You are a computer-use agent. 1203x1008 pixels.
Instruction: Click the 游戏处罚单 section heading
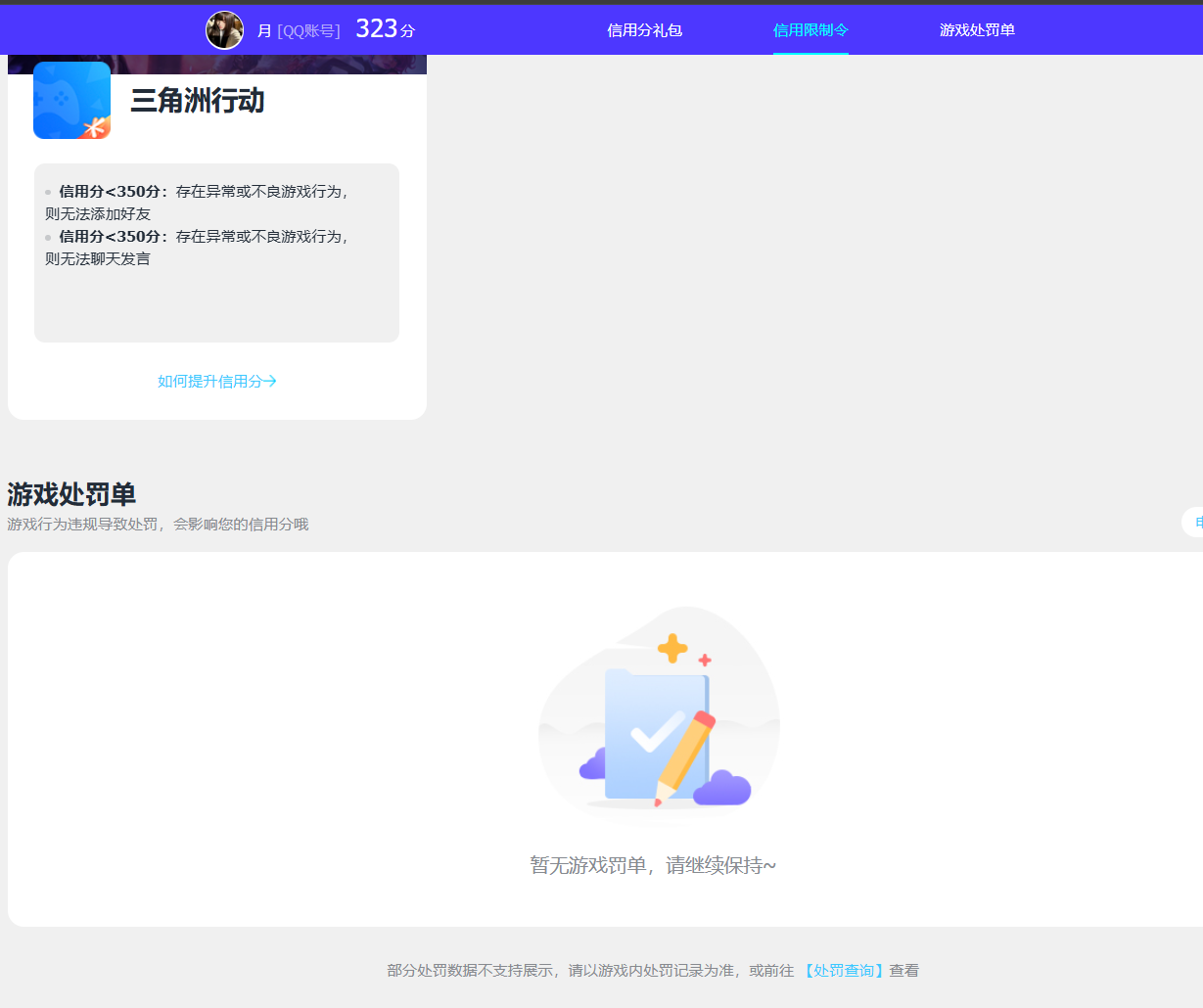tap(70, 494)
